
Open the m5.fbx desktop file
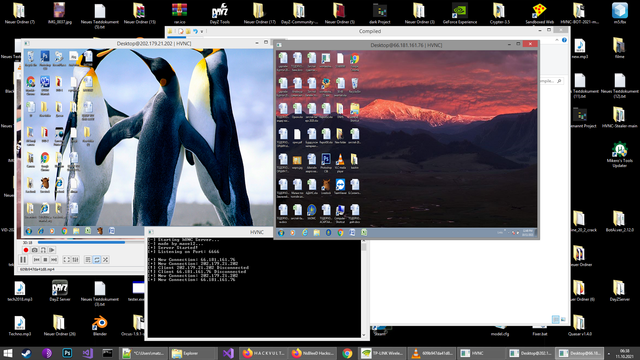[x=620, y=13]
